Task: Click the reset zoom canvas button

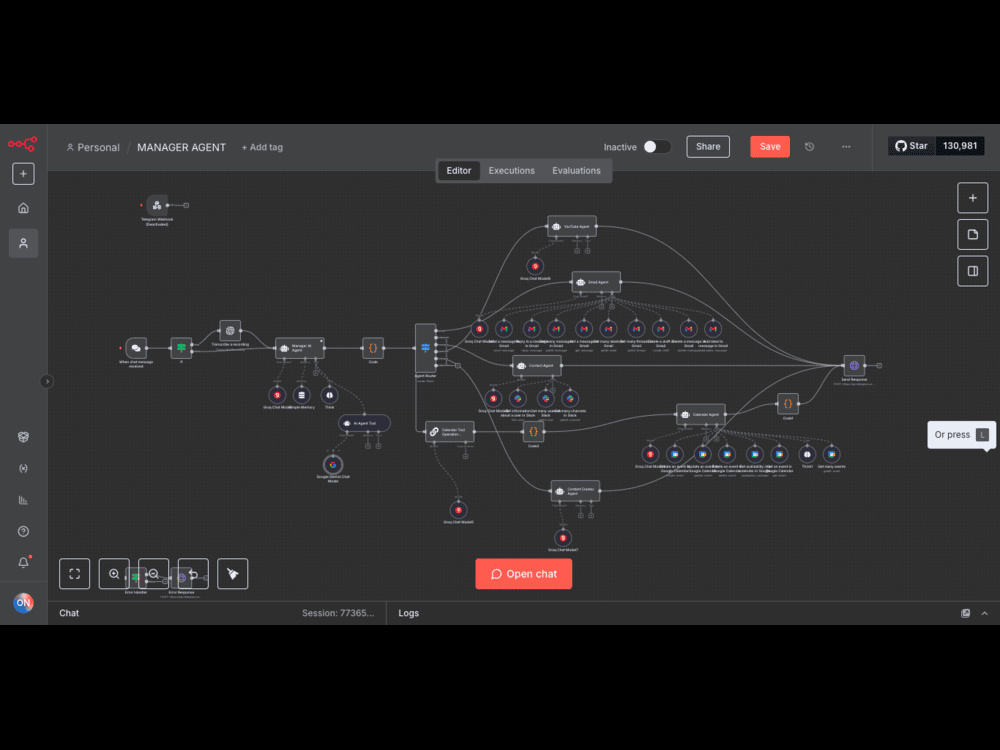Action: click(x=193, y=573)
